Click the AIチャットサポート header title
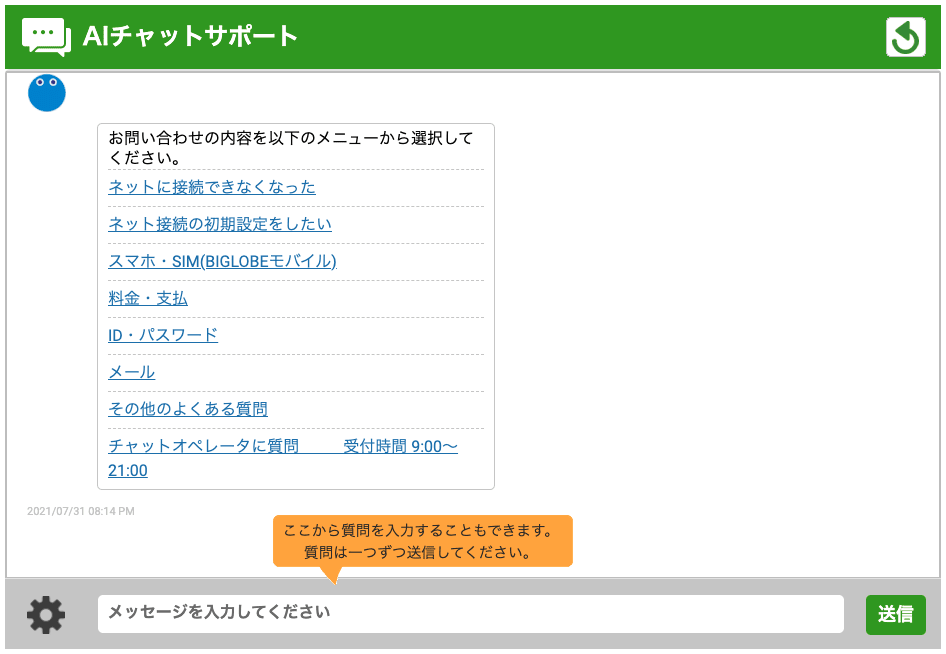The height and width of the screenshot is (654, 946). 190,37
